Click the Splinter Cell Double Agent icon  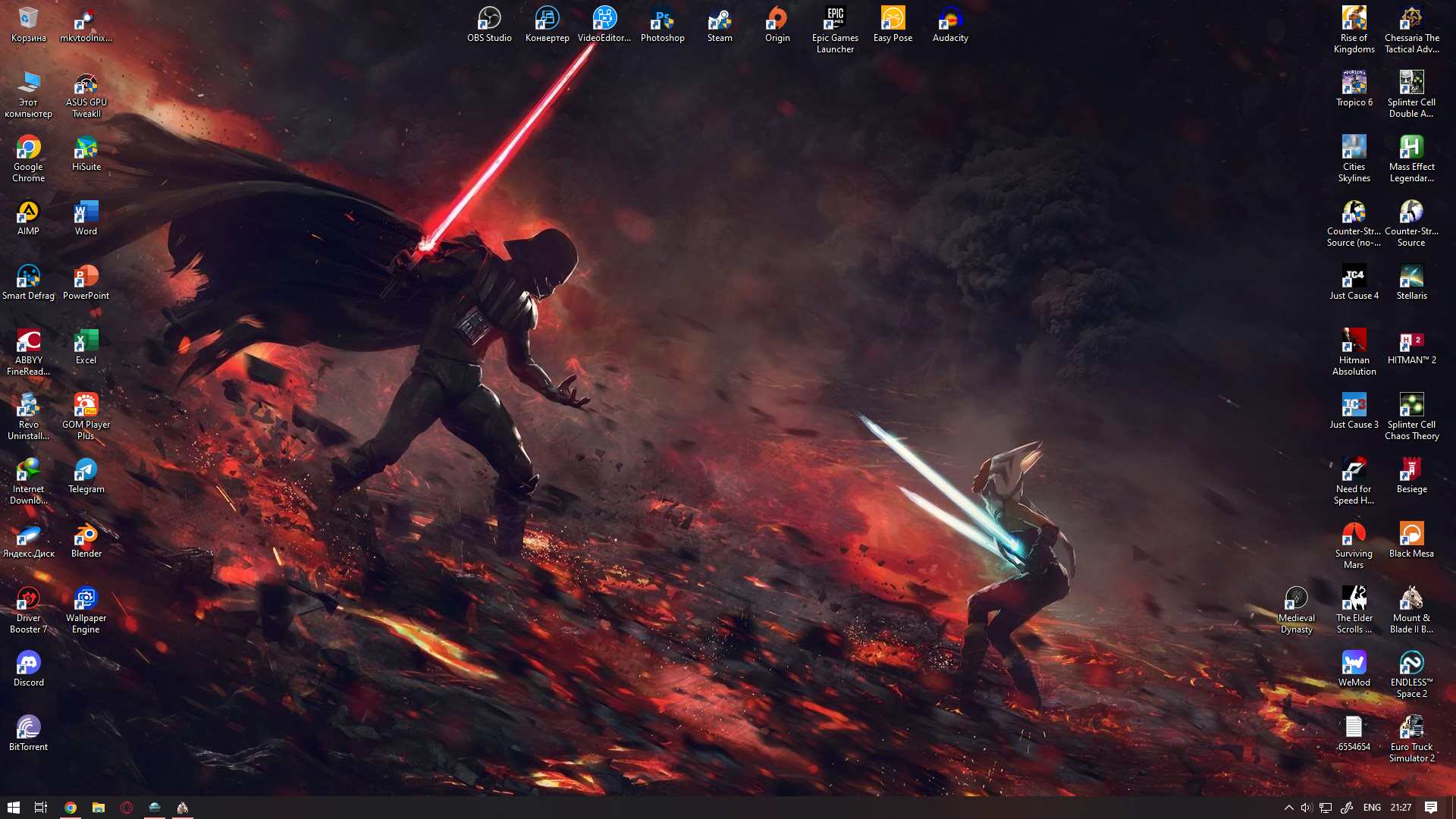coord(1411,94)
